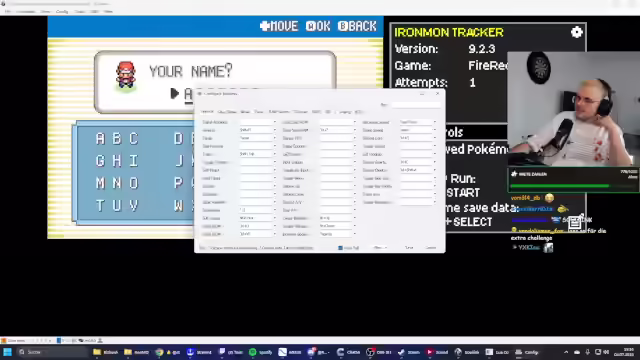Show hidden system tray icons

click(566, 352)
